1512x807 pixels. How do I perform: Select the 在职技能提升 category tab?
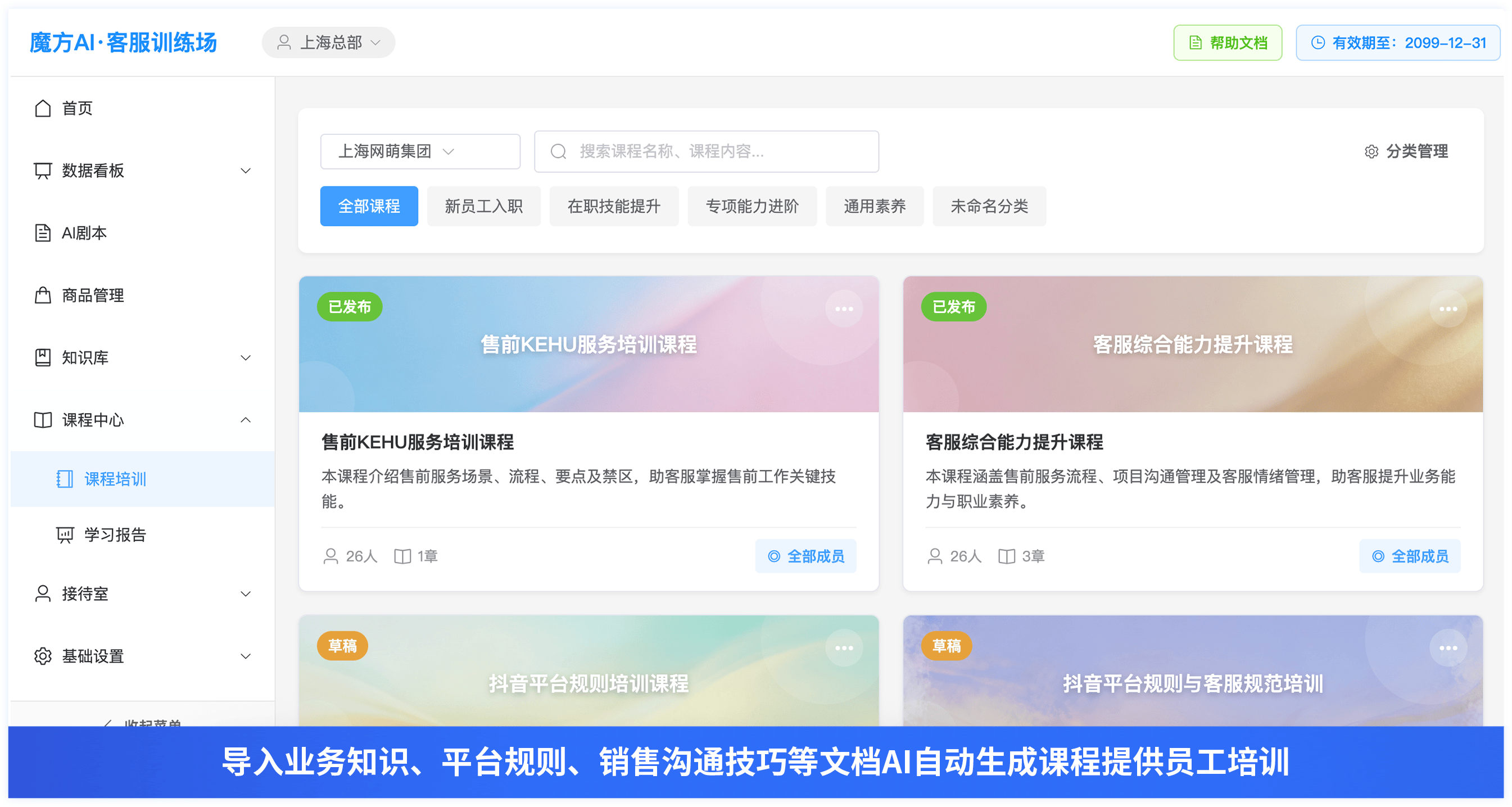click(x=614, y=206)
